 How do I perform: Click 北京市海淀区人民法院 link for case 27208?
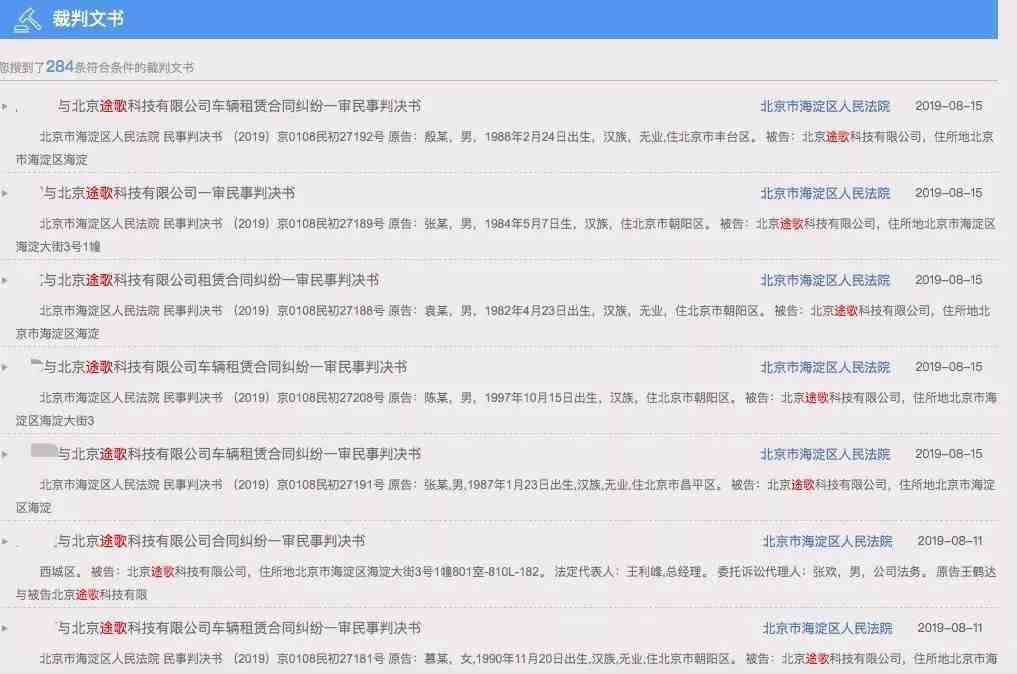[825, 367]
